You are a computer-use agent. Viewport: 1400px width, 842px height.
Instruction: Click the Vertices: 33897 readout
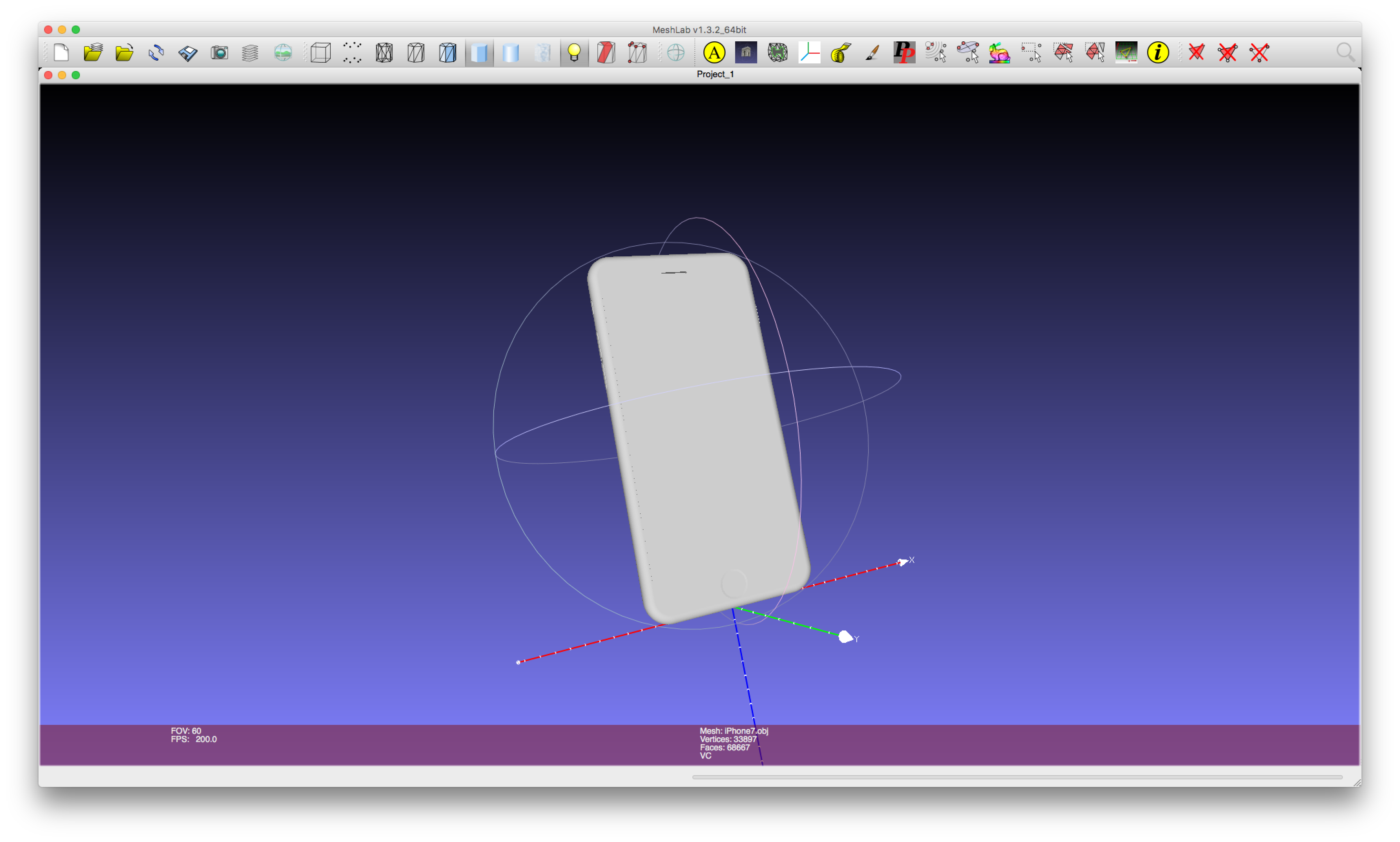728,739
